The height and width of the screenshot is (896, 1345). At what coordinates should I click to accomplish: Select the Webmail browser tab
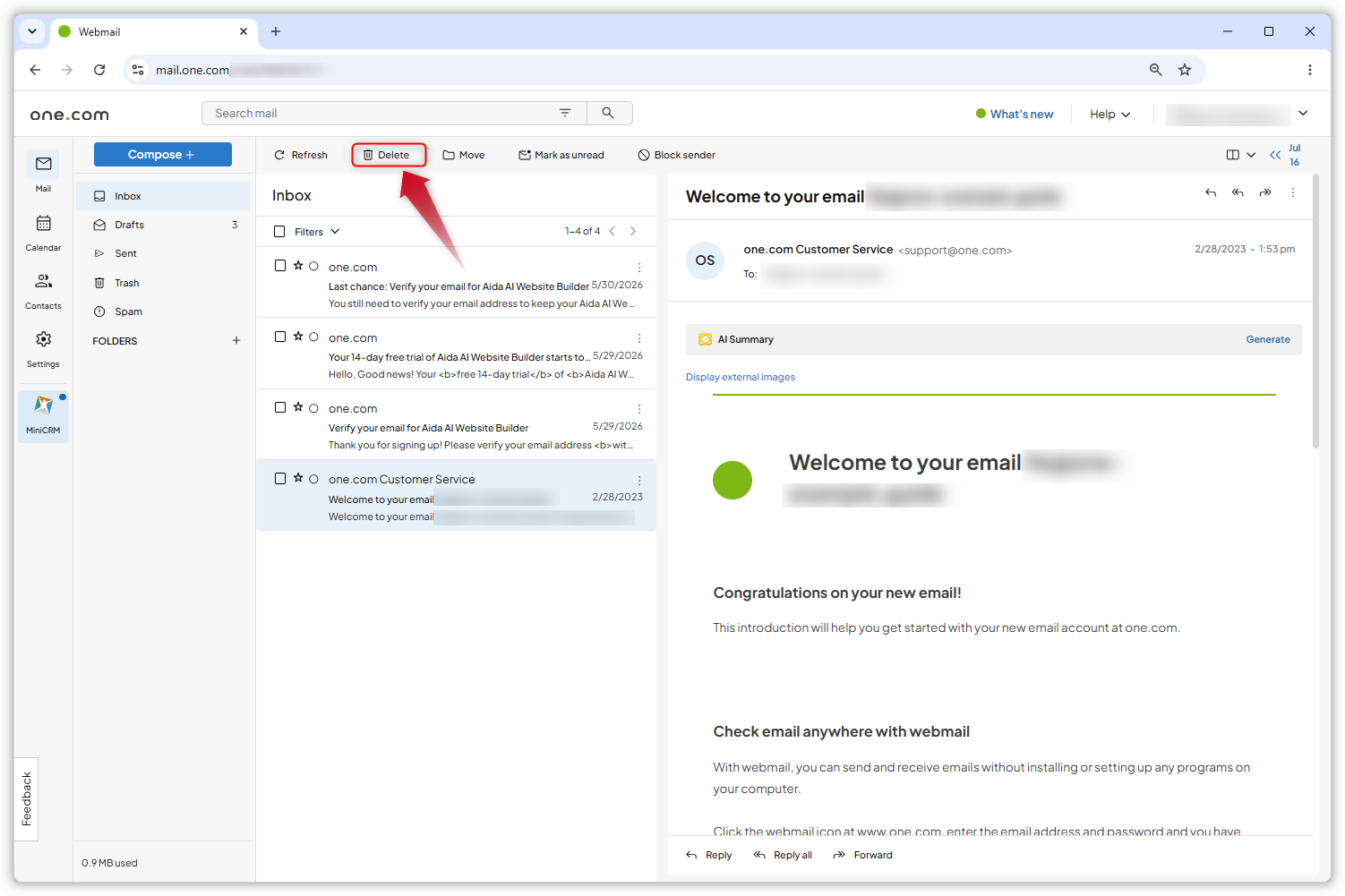coord(152,31)
